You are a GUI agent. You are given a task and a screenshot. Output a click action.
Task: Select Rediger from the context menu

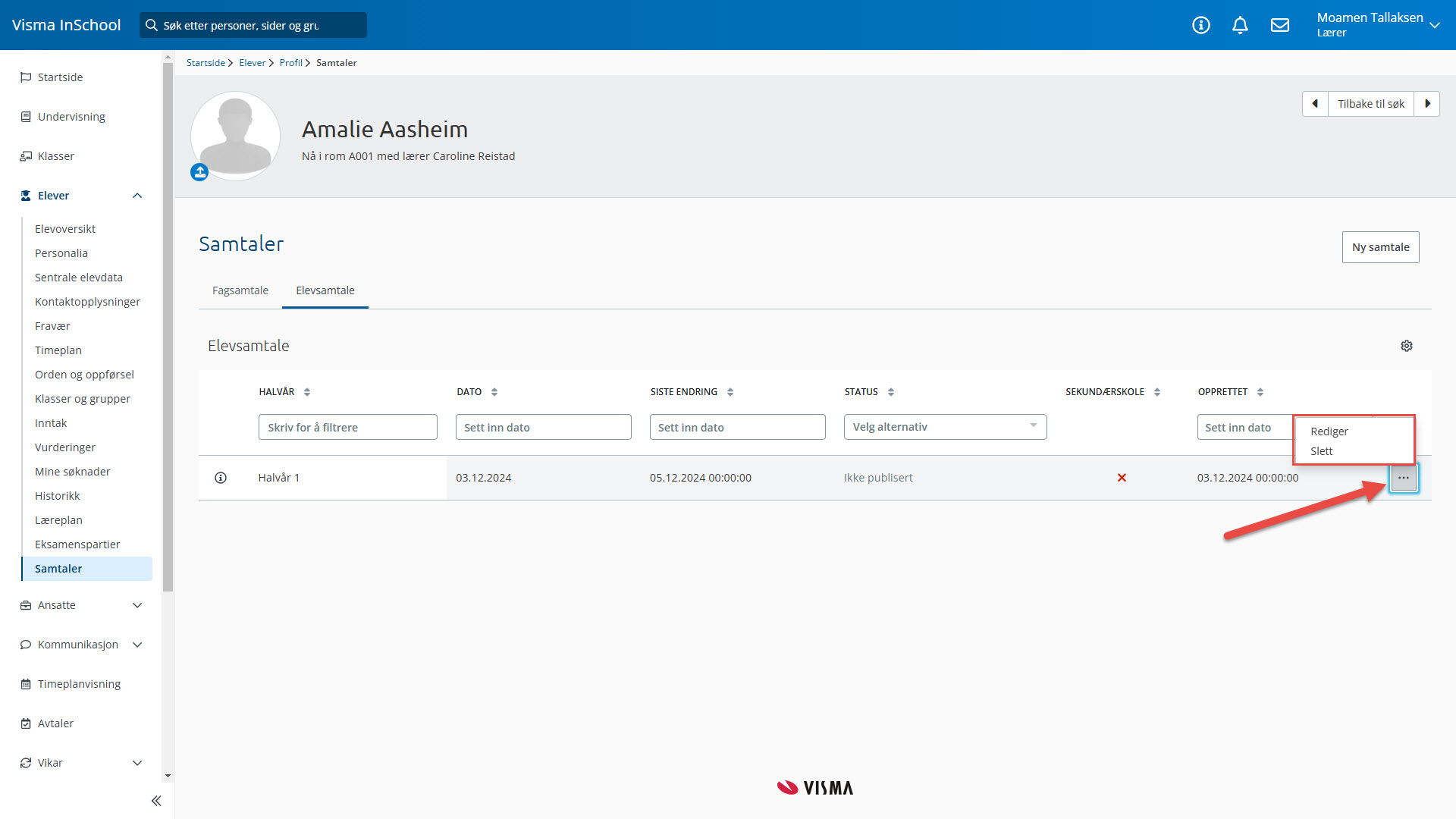click(1329, 431)
